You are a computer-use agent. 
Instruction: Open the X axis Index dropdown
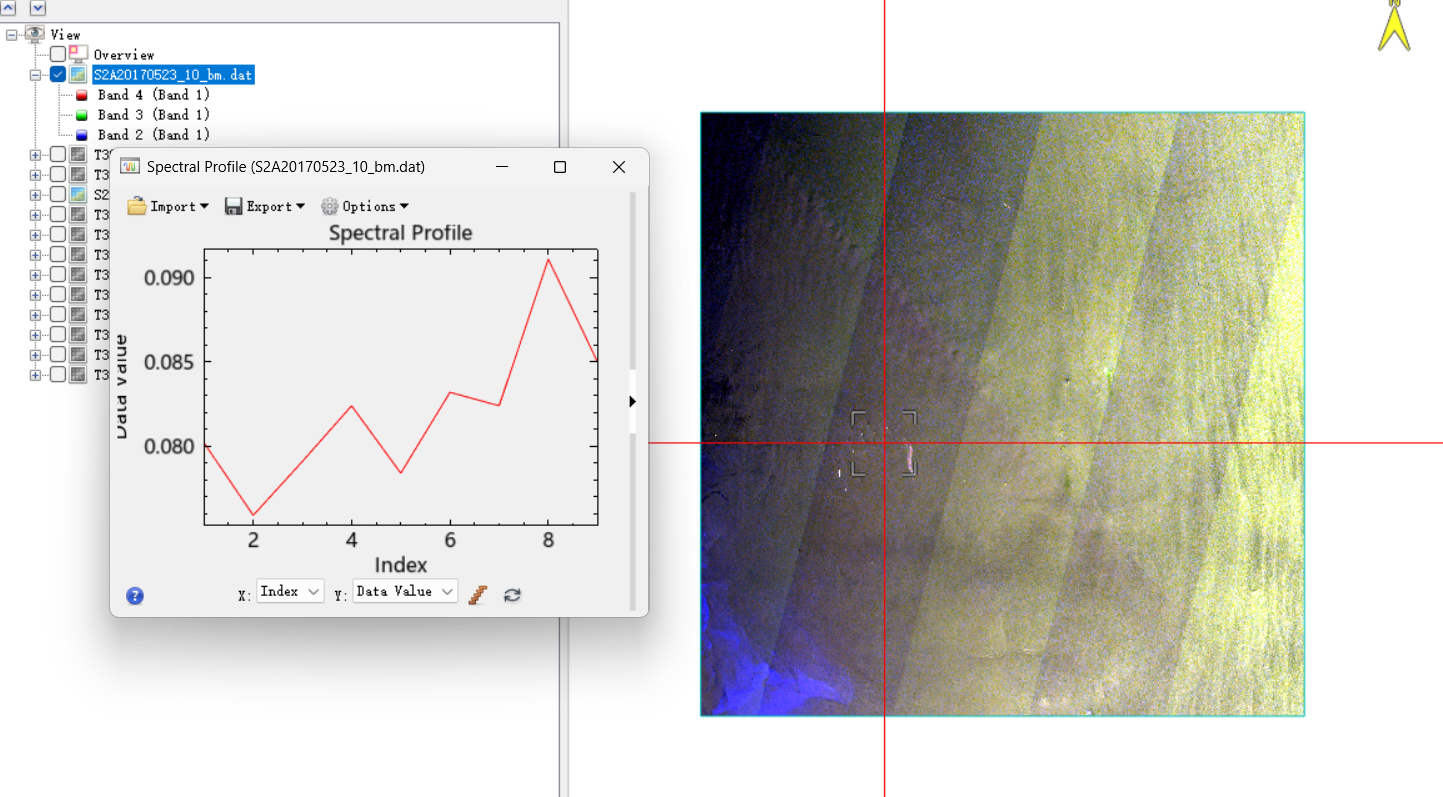click(x=290, y=591)
